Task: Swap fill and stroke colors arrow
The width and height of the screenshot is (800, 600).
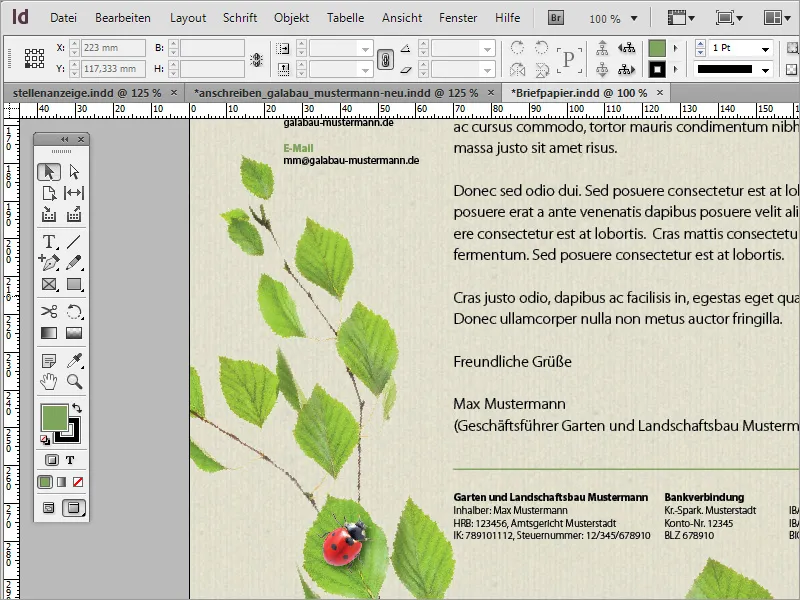Action: (77, 408)
